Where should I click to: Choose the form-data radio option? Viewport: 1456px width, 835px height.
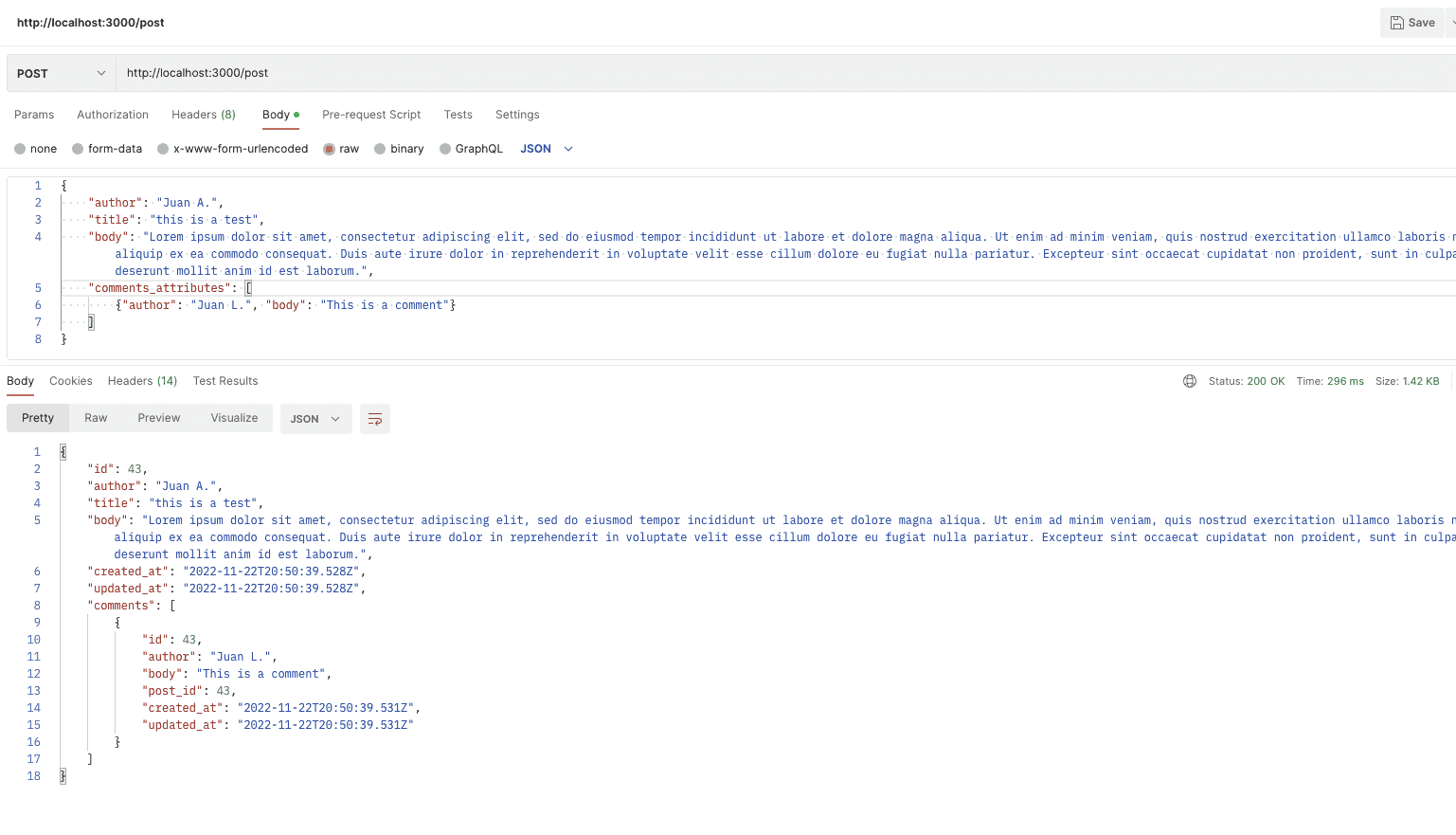[x=78, y=149]
